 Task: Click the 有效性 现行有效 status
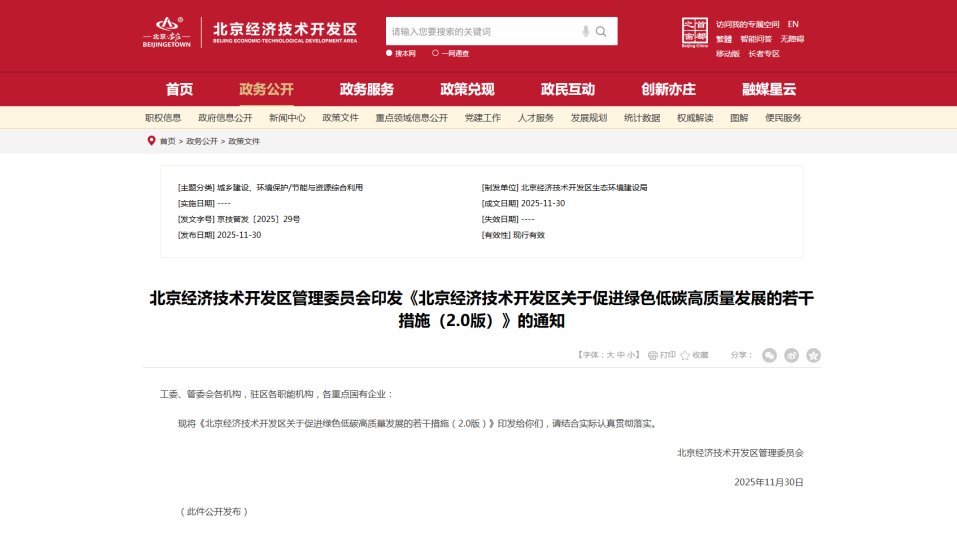coord(529,235)
